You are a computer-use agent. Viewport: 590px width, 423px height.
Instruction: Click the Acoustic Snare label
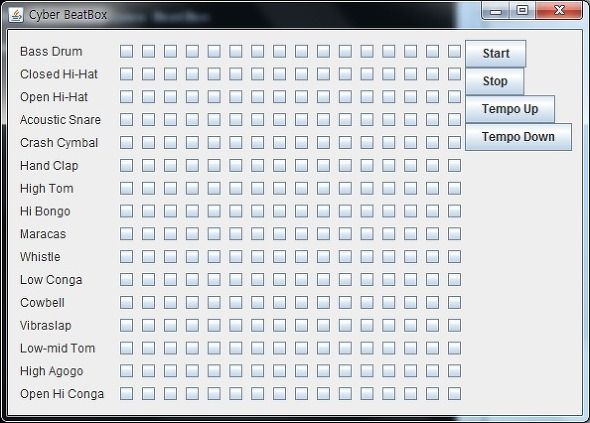tap(61, 120)
